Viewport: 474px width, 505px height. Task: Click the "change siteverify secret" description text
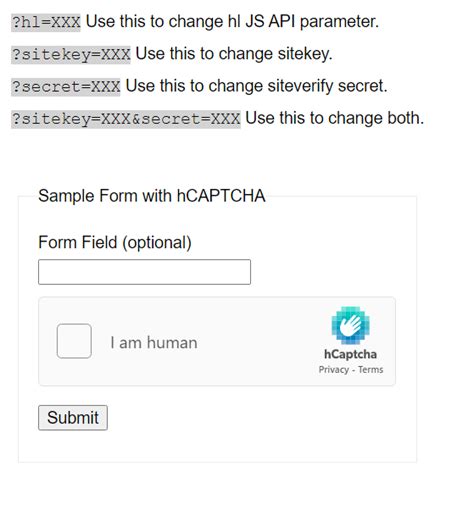click(298, 86)
